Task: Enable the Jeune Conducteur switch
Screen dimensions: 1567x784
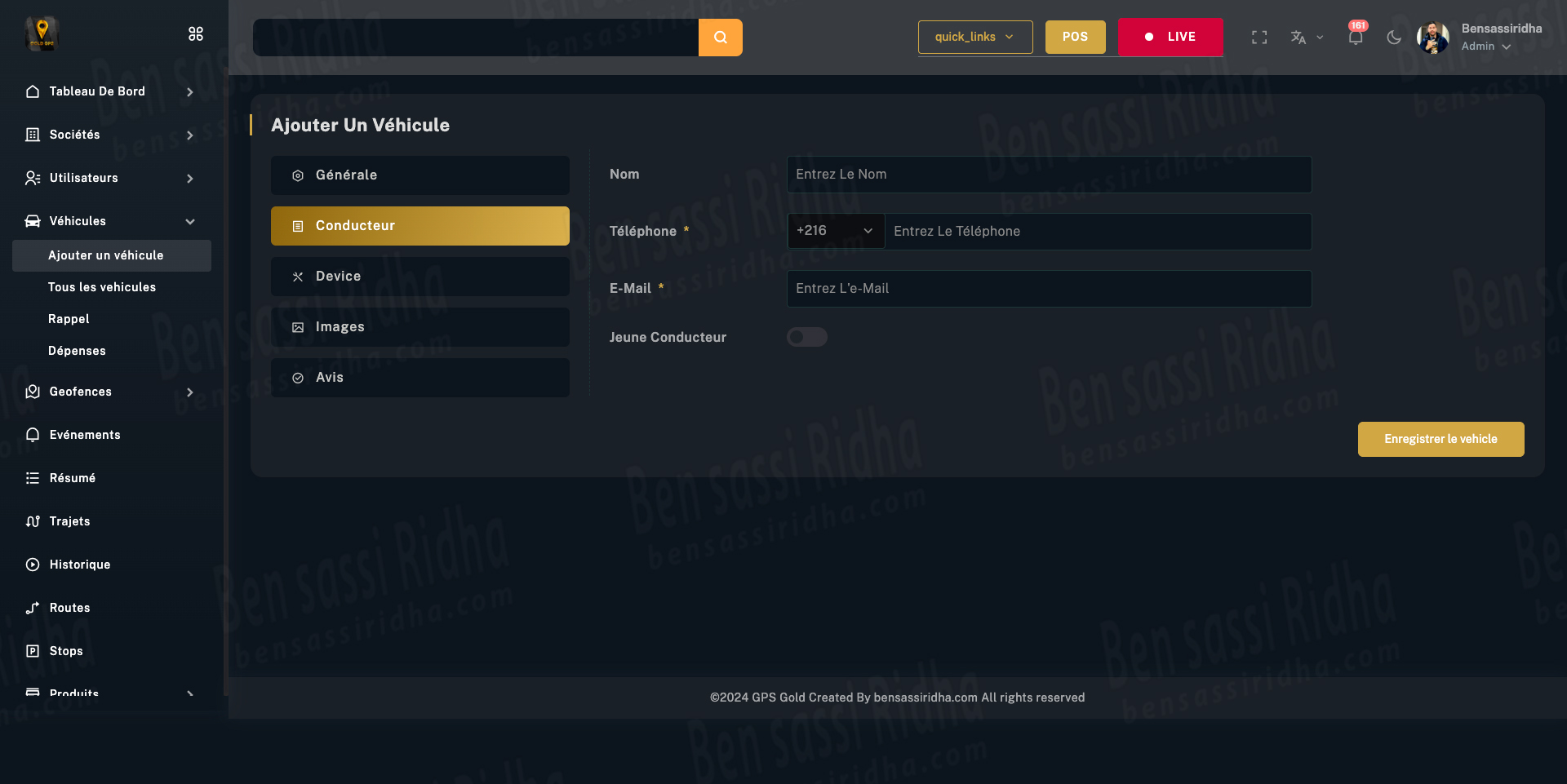Action: point(806,337)
